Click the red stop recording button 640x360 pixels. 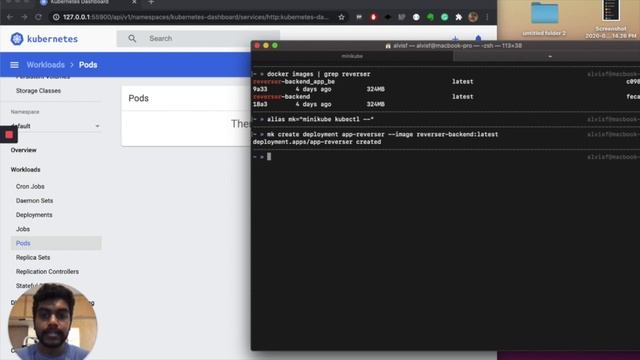pyautogui.click(x=9, y=135)
